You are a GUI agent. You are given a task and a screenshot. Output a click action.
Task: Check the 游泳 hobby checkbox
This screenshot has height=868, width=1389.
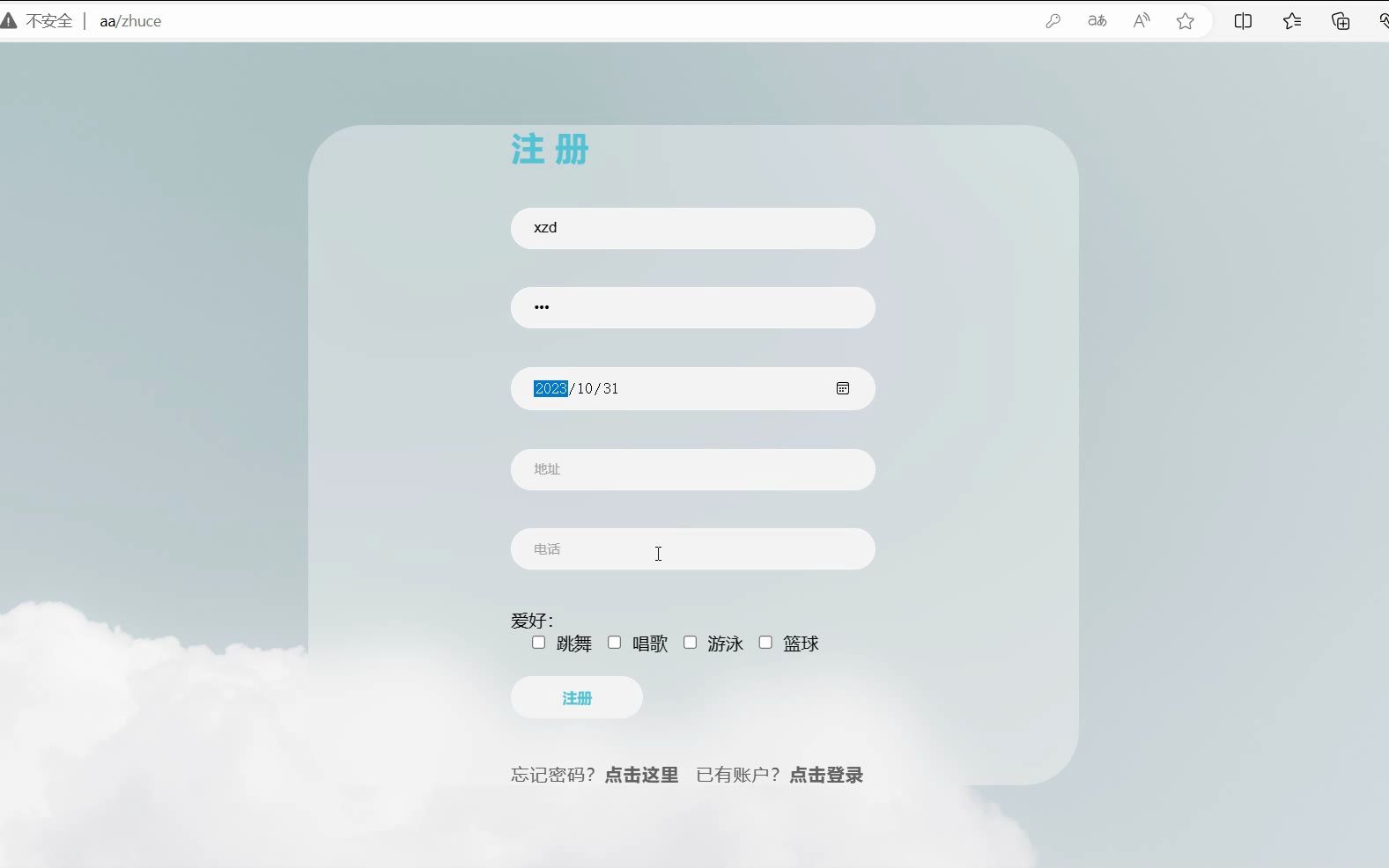(690, 643)
